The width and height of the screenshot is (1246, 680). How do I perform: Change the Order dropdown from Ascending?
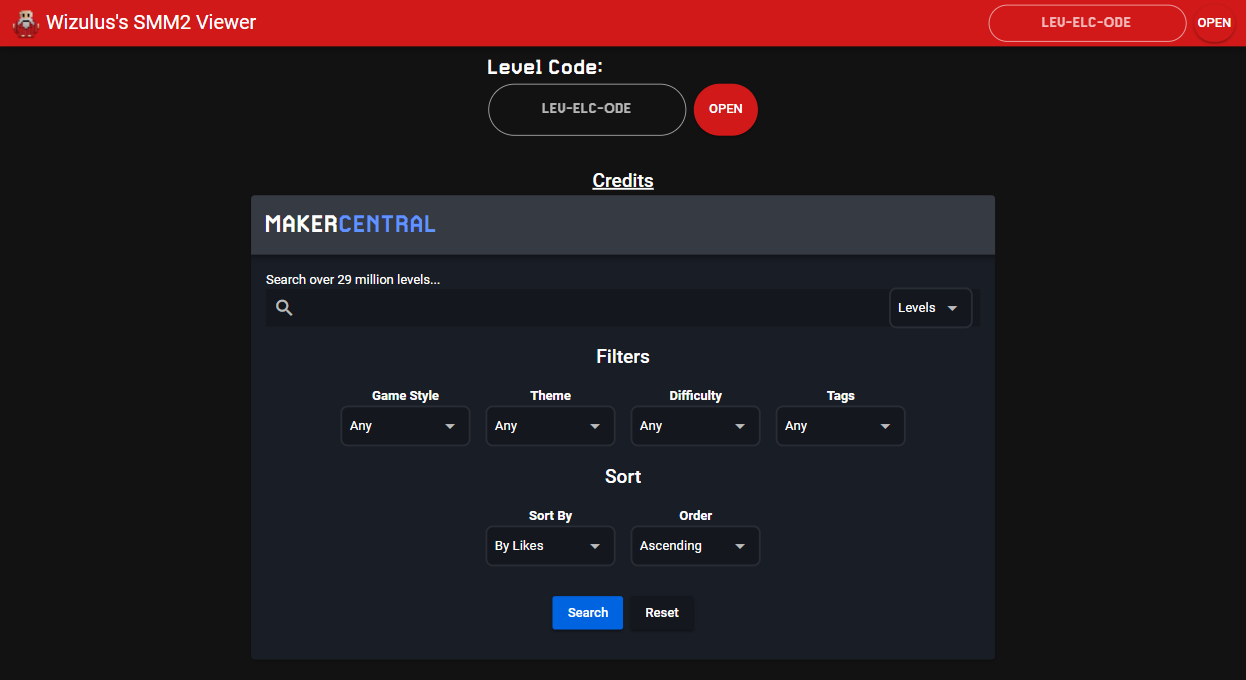point(695,546)
